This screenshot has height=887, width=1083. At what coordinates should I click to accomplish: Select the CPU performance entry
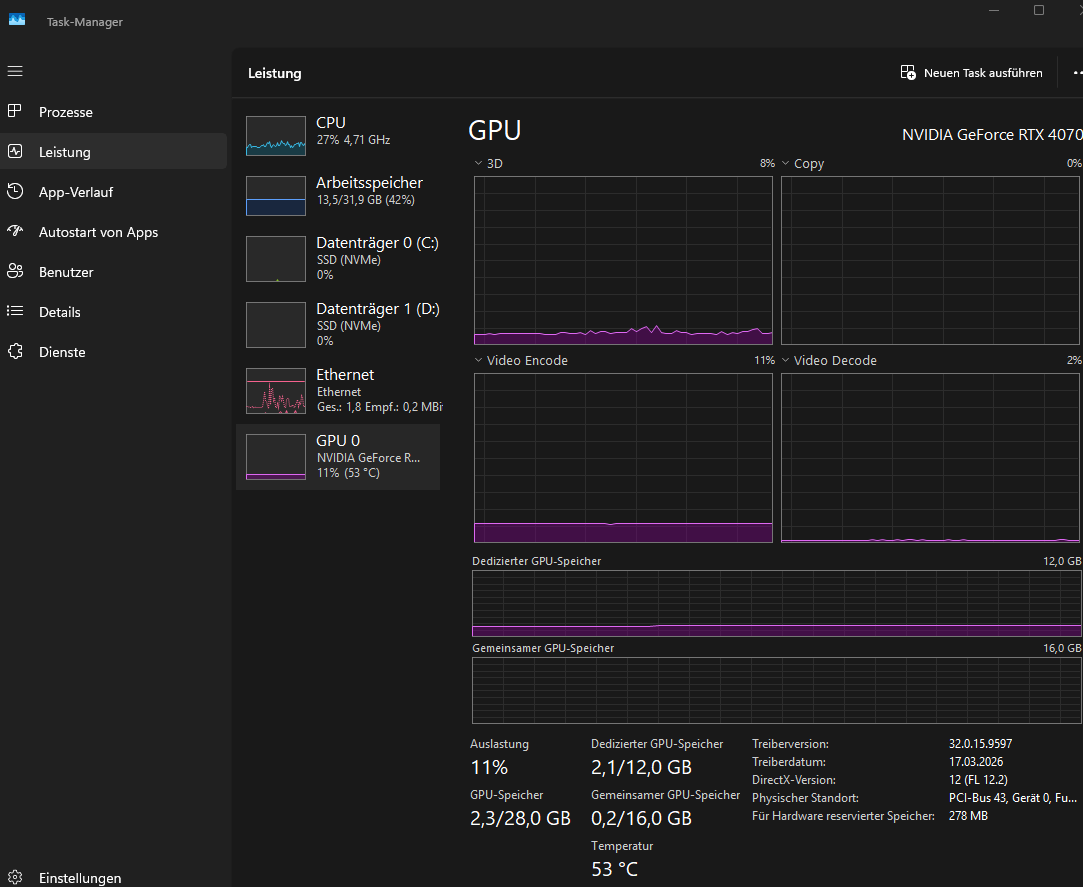pyautogui.click(x=338, y=134)
